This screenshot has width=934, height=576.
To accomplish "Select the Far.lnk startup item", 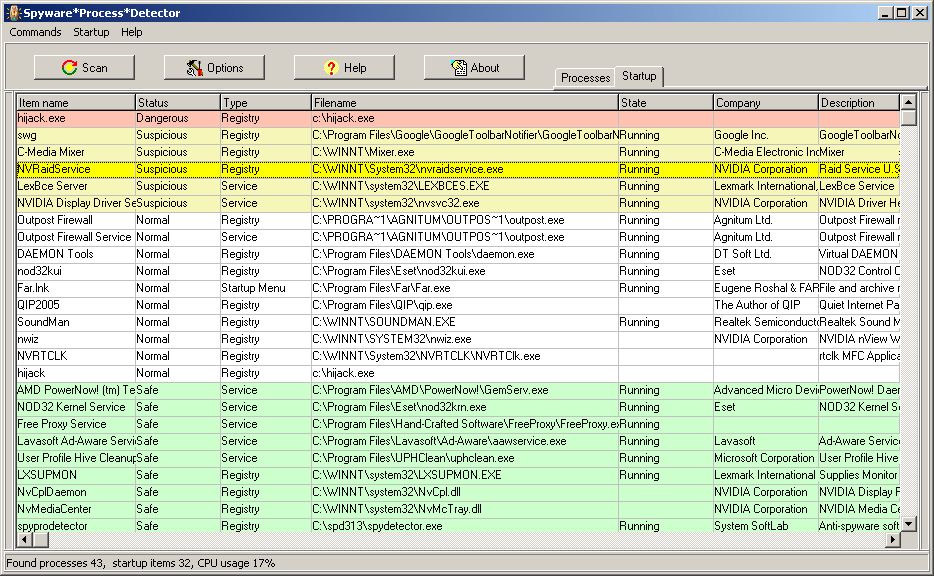I will point(457,288).
